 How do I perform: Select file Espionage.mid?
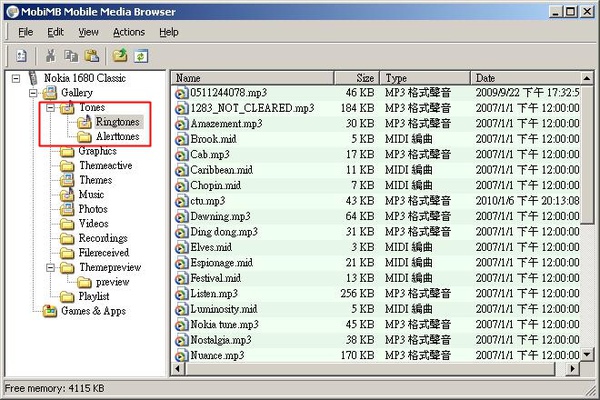tap(222, 263)
